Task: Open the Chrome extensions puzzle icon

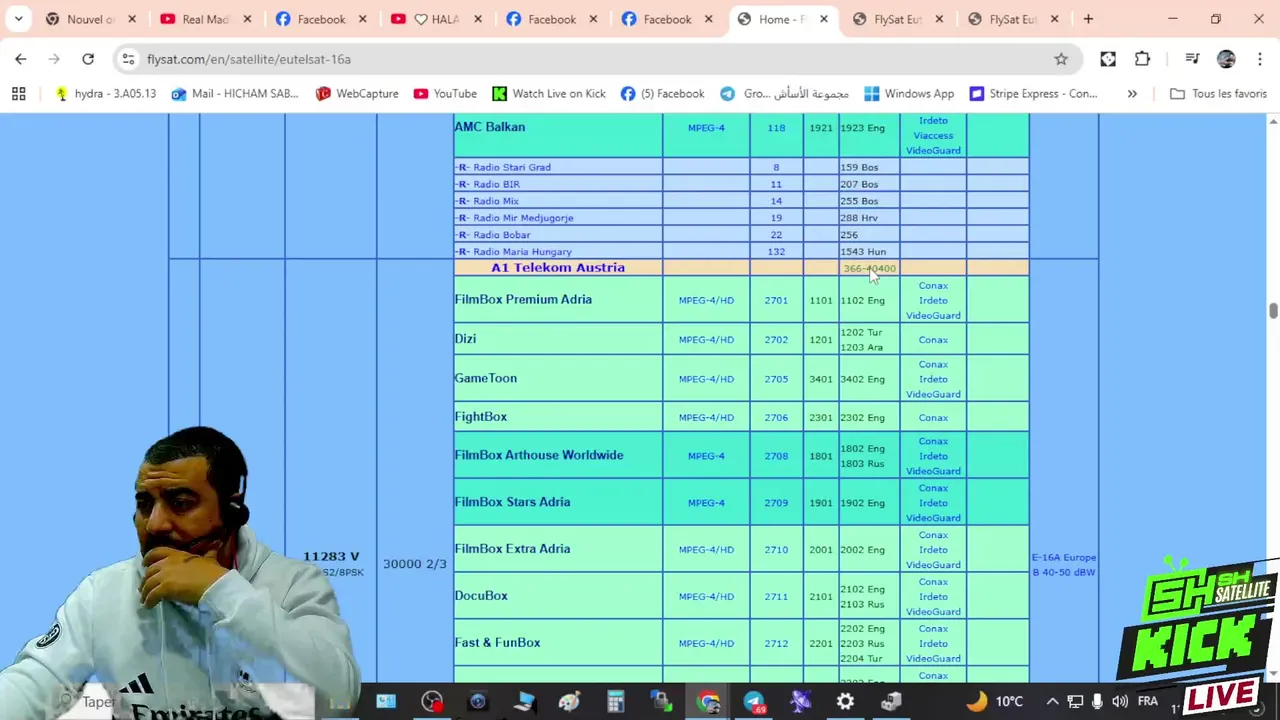Action: [x=1142, y=59]
